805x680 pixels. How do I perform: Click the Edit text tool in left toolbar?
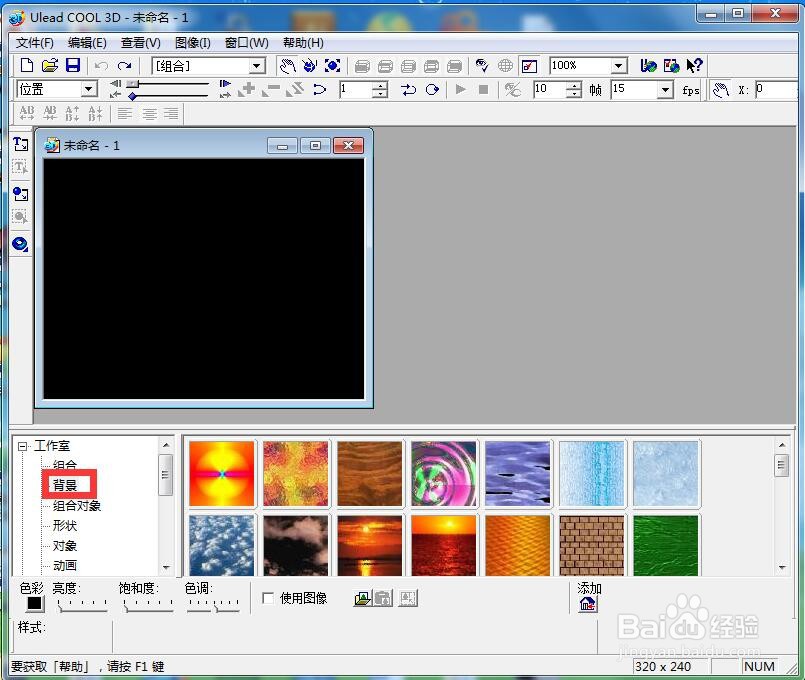pos(20,167)
